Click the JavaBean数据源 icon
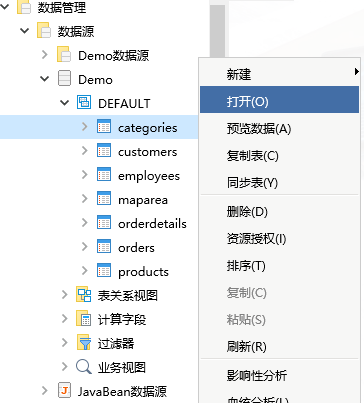The height and width of the screenshot is (403, 364). (64, 390)
